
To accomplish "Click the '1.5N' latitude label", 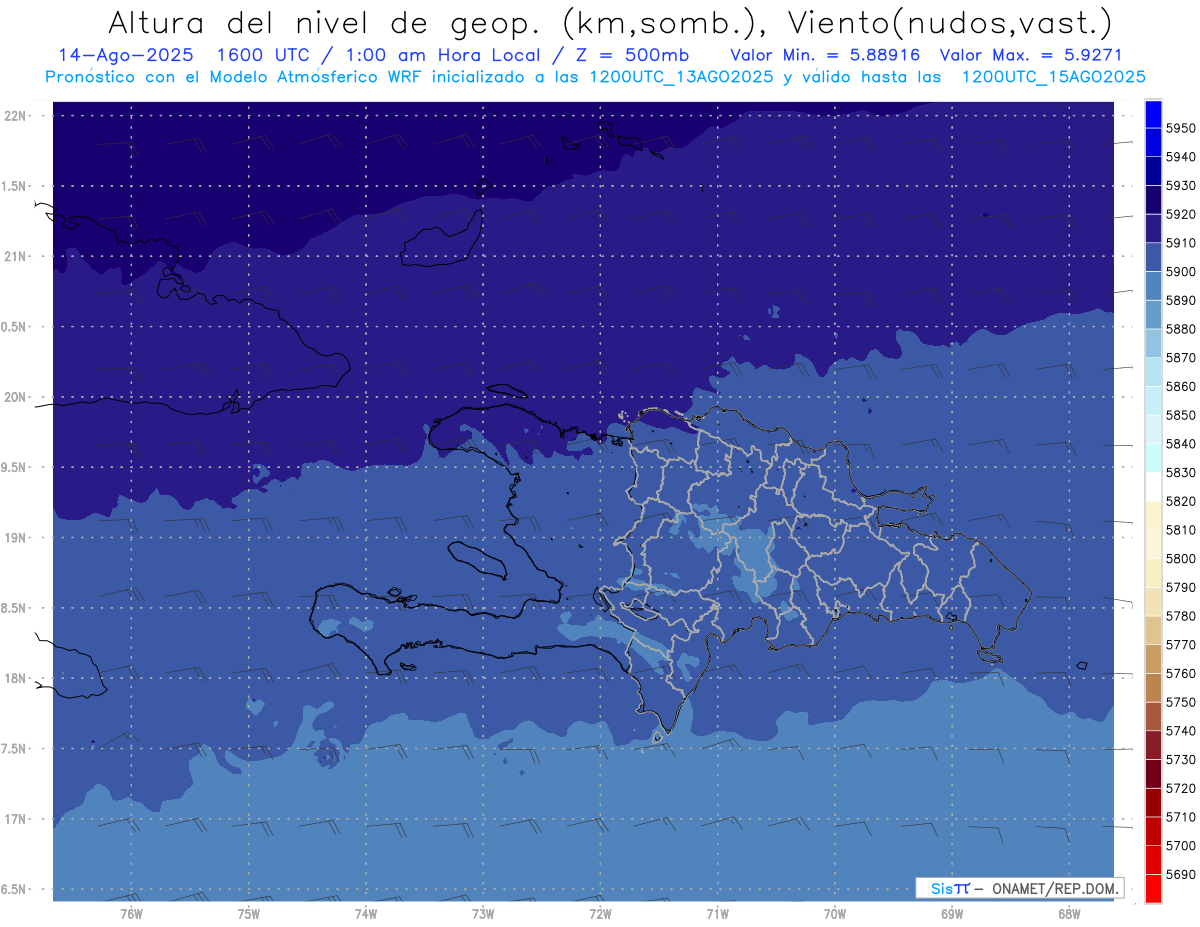I will 14,186.
